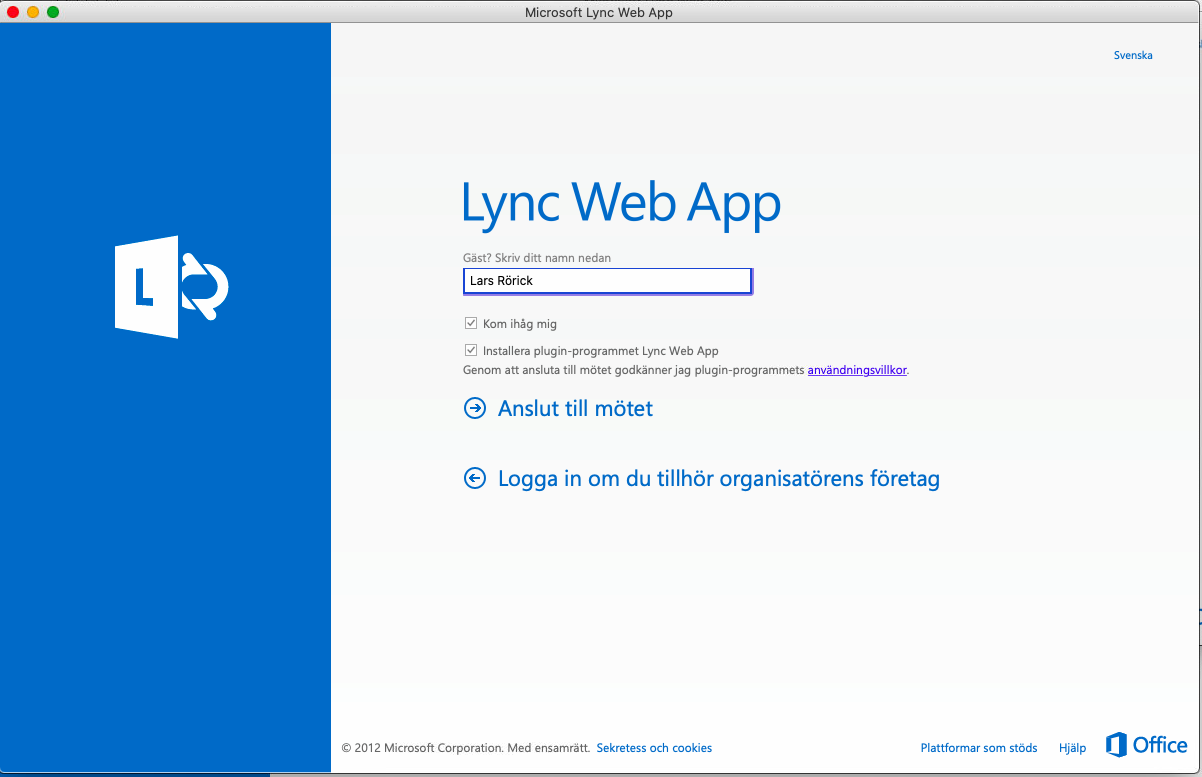Toggle Installera plugin-programmet Lync Web App checkbox
This screenshot has width=1202, height=777.
click(x=470, y=351)
